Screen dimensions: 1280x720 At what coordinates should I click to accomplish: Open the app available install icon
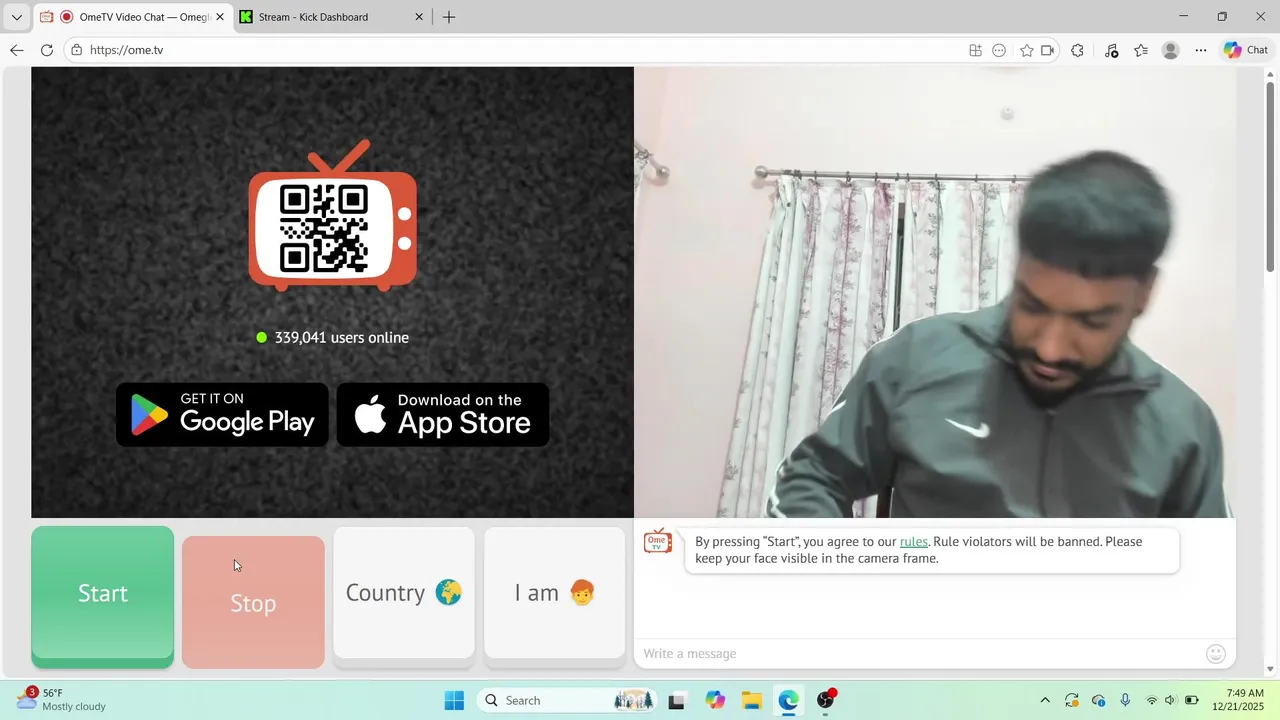[975, 50]
